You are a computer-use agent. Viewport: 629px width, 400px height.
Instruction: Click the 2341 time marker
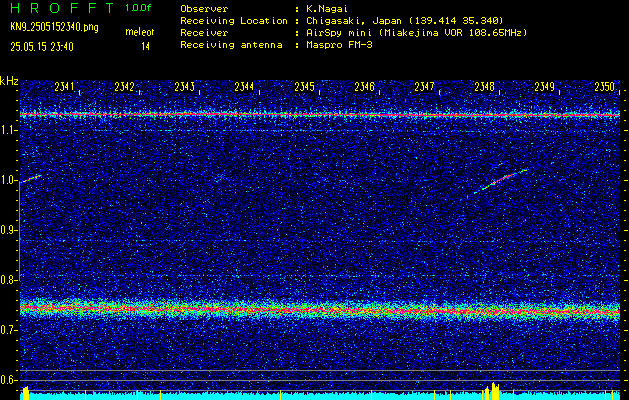pyautogui.click(x=64, y=87)
